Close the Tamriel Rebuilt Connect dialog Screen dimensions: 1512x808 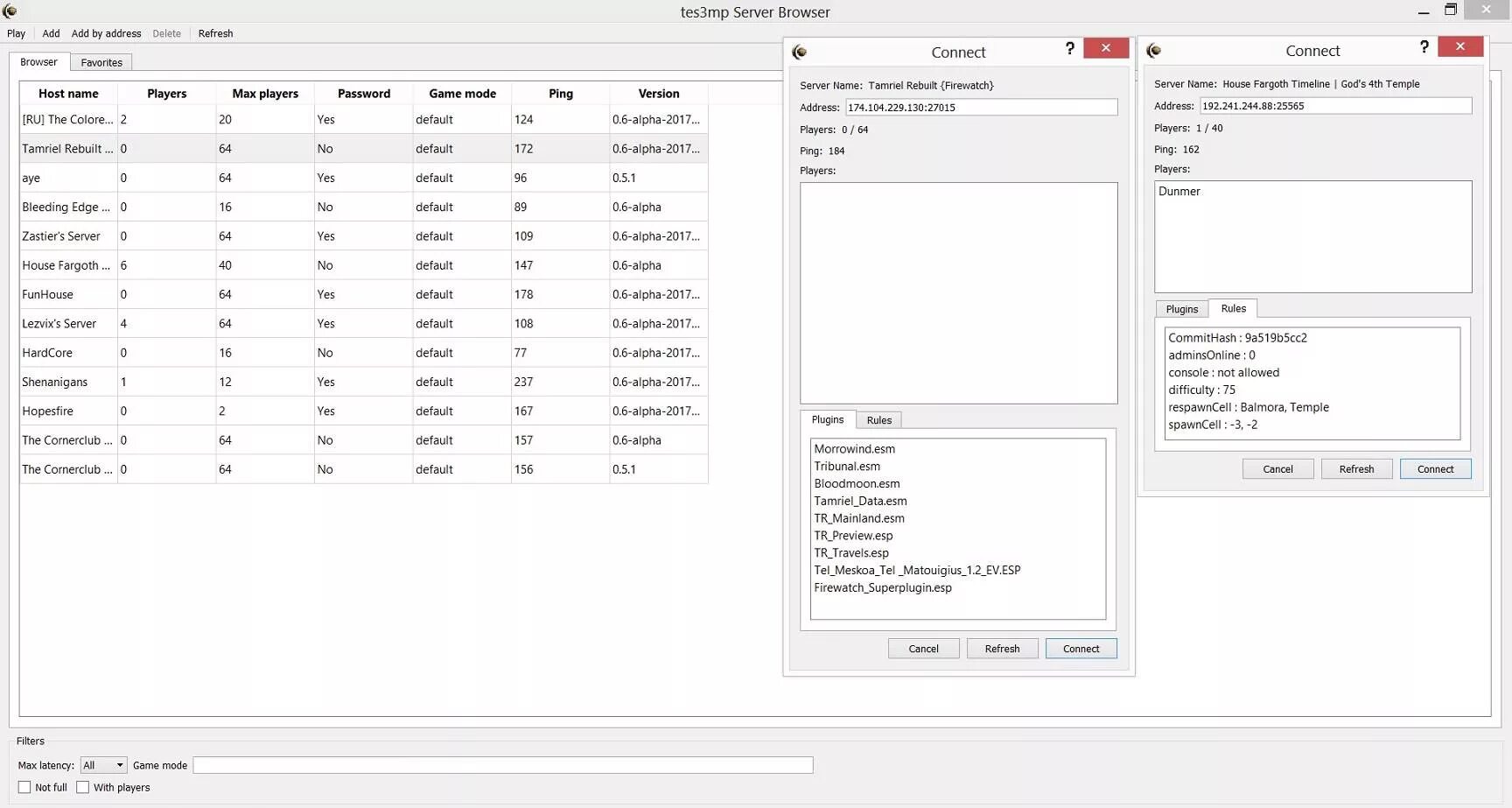(x=1106, y=47)
